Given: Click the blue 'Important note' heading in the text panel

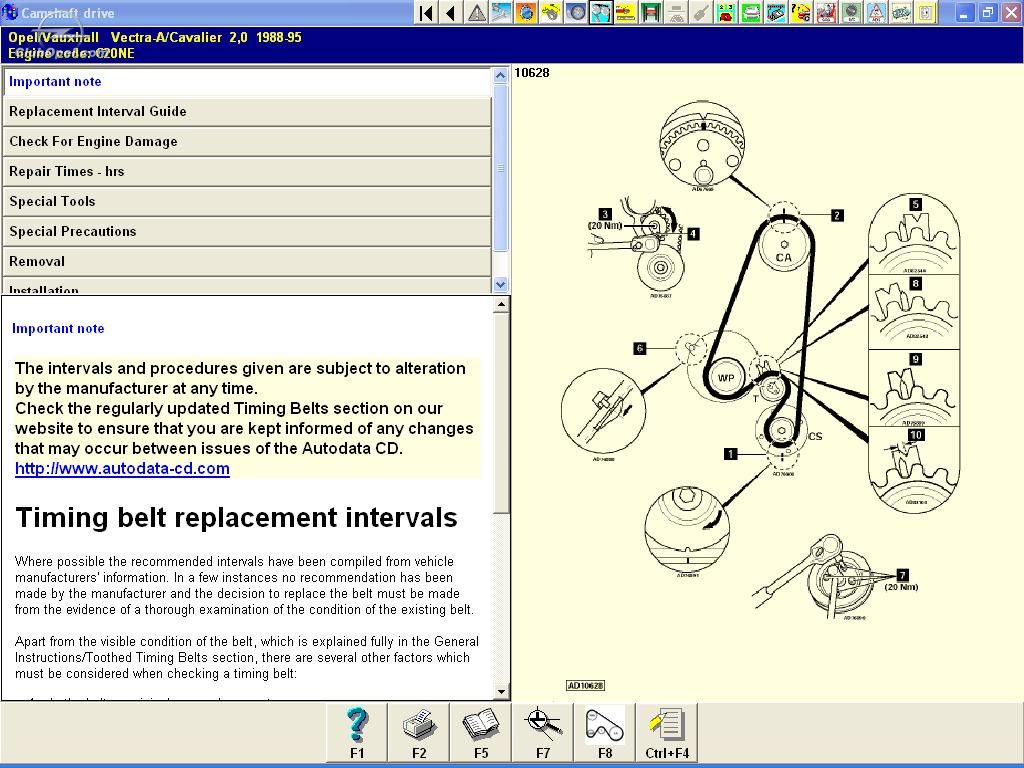Looking at the screenshot, I should (58, 328).
